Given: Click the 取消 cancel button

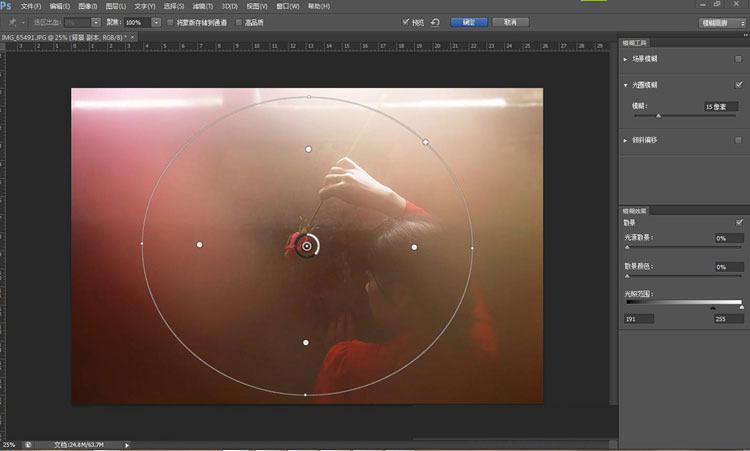Looking at the screenshot, I should 510,21.
